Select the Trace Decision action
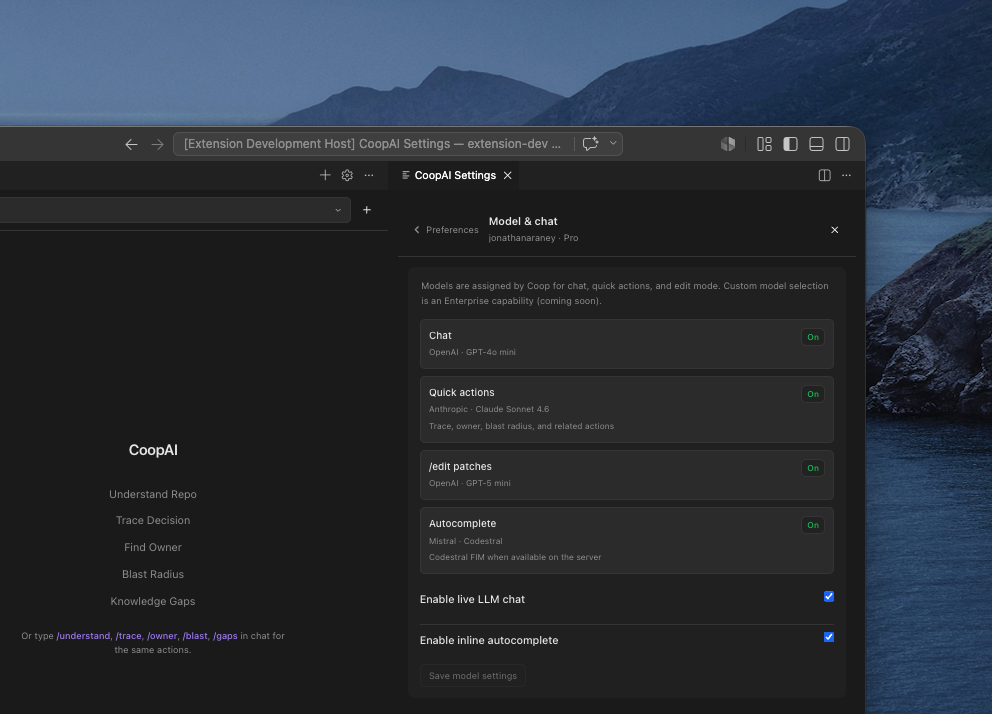Image resolution: width=992 pixels, height=714 pixels. (152, 520)
